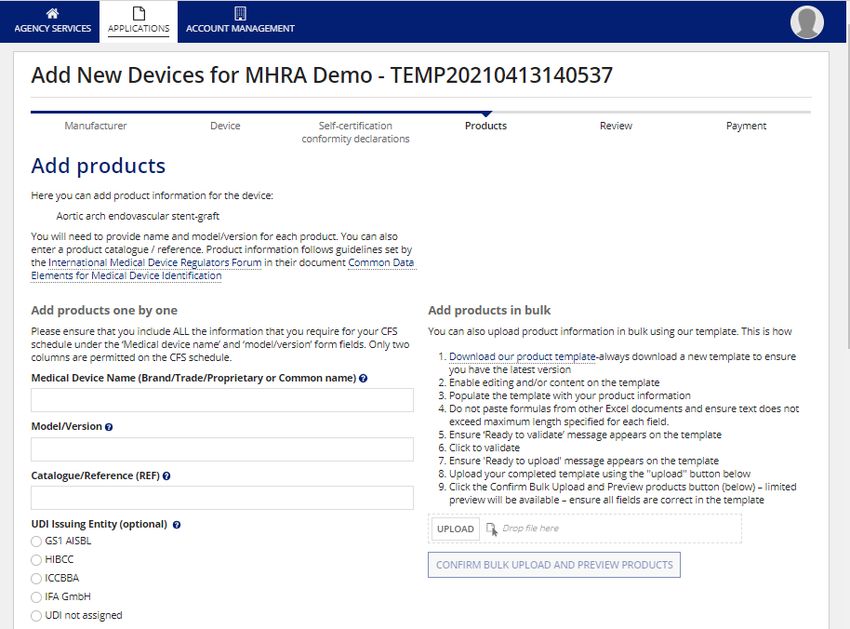Click the Add products in bulk heading
The image size is (850, 629).
(x=489, y=310)
